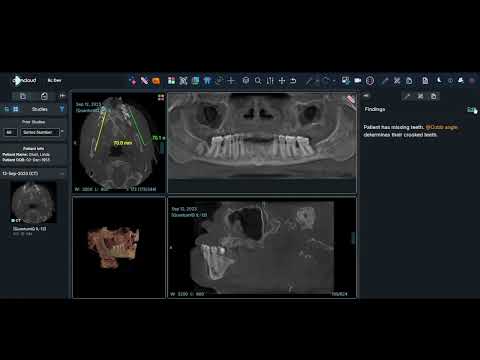Click the Edit link in Findings

coord(471,109)
